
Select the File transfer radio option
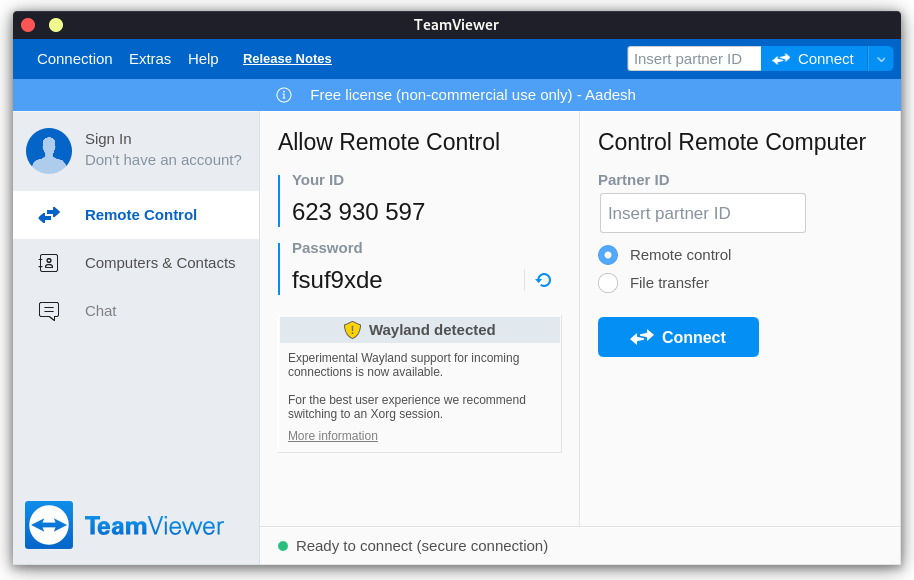click(608, 283)
